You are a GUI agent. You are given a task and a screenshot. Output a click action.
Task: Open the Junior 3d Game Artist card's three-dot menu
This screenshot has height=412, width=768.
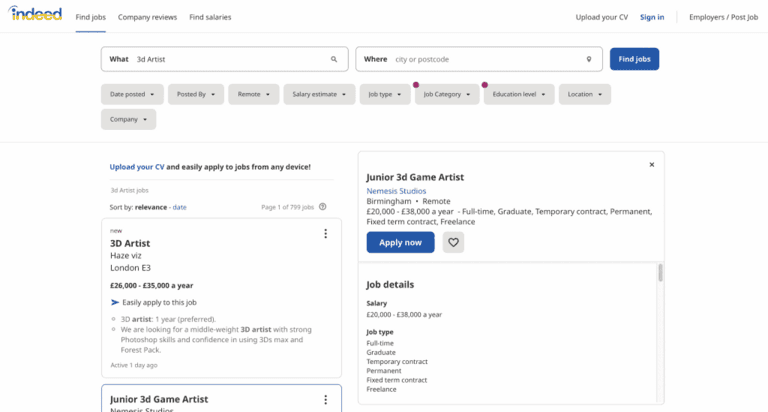[x=326, y=400]
